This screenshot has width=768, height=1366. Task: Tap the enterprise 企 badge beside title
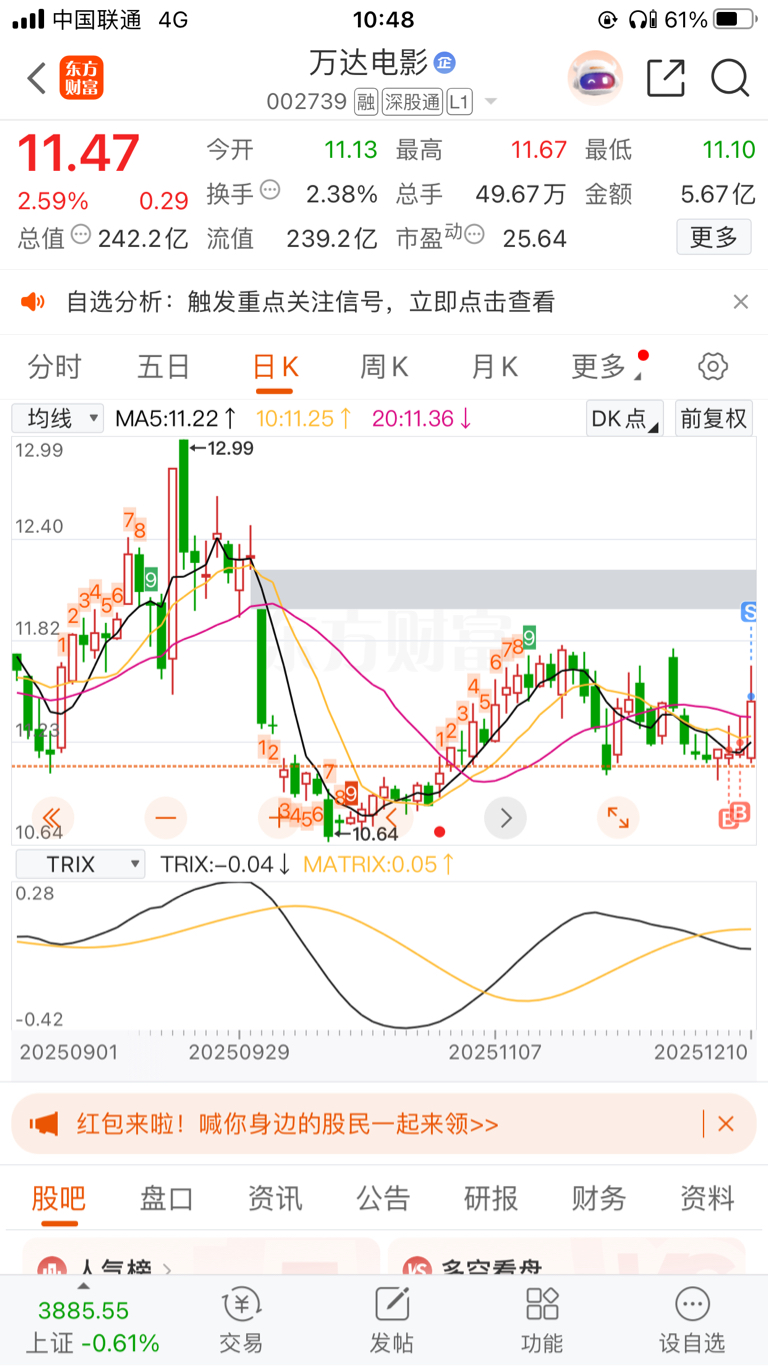coord(445,62)
